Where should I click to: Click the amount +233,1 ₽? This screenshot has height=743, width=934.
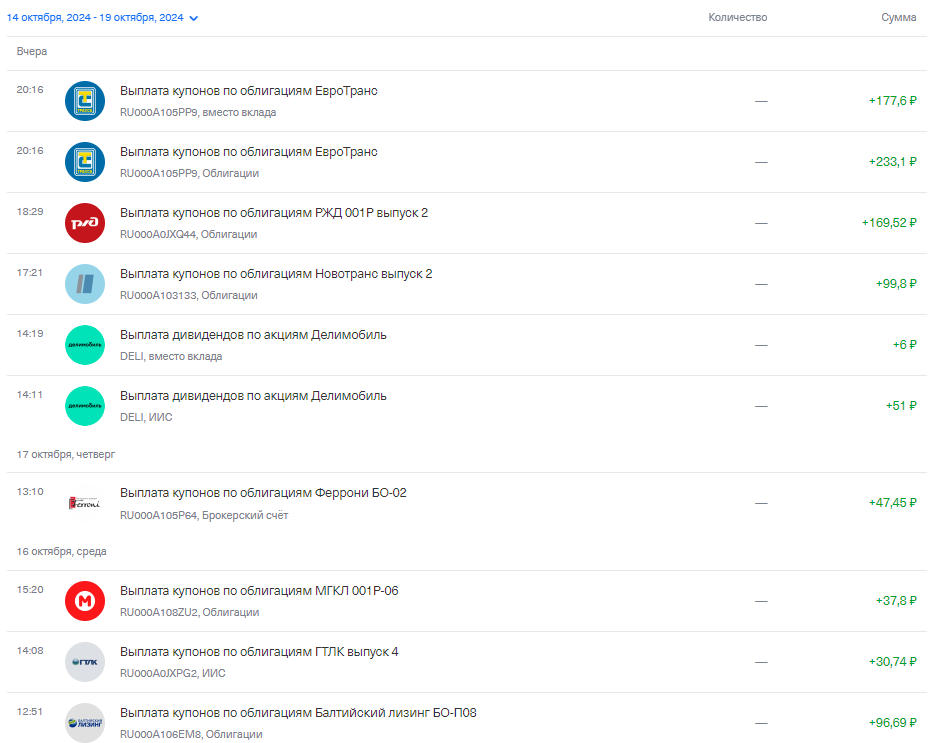(892, 161)
